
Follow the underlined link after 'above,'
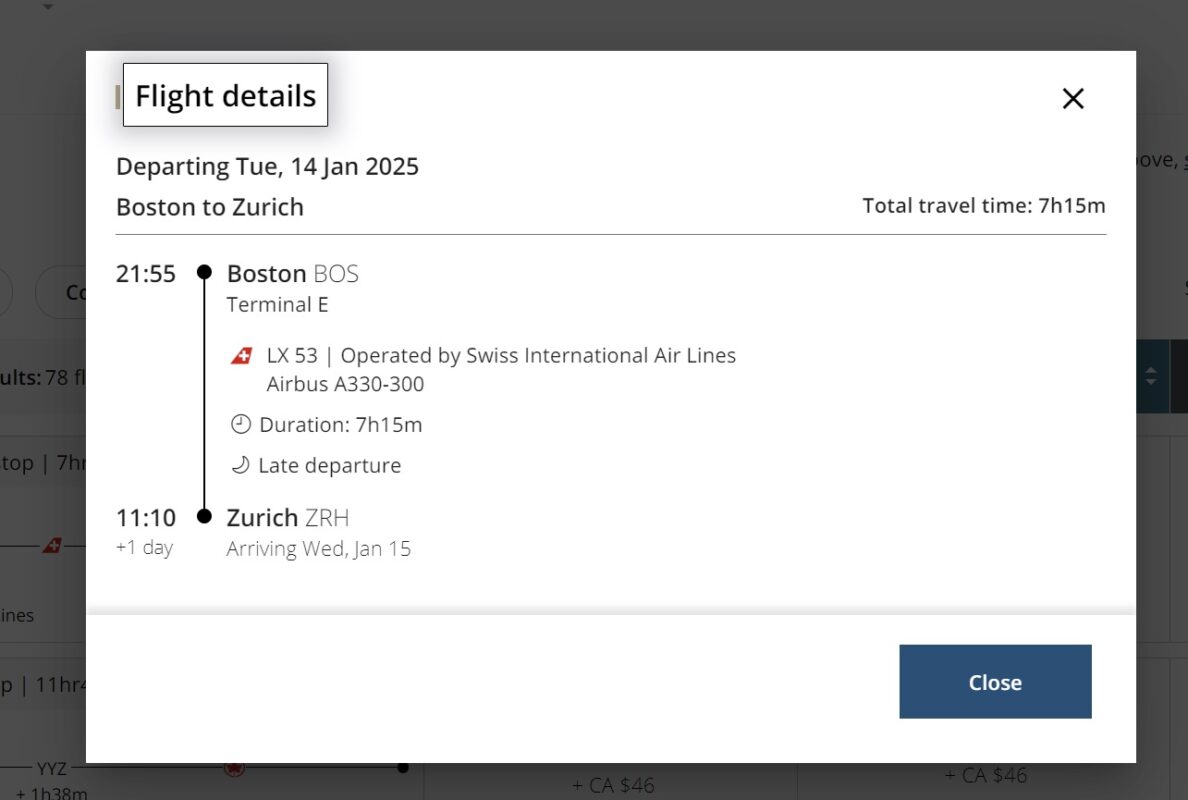click(1185, 159)
